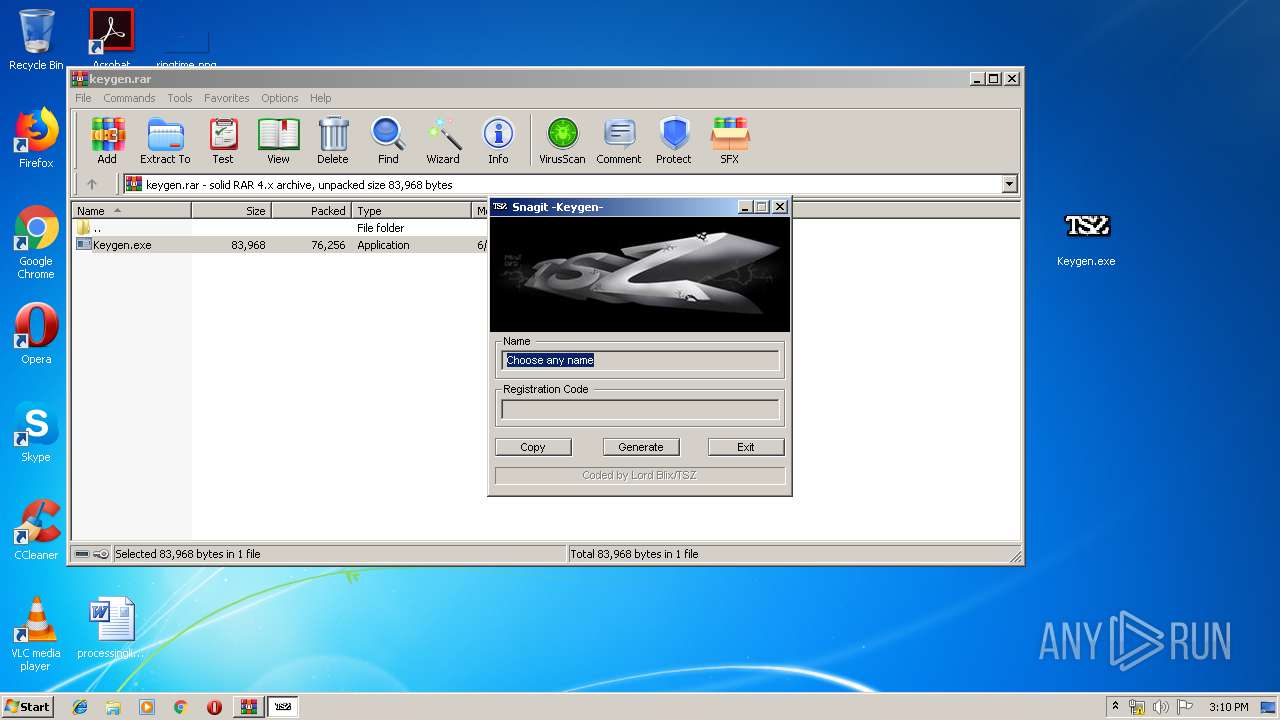Sort by the Type column header
The width and height of the screenshot is (1280, 720).
tap(411, 211)
